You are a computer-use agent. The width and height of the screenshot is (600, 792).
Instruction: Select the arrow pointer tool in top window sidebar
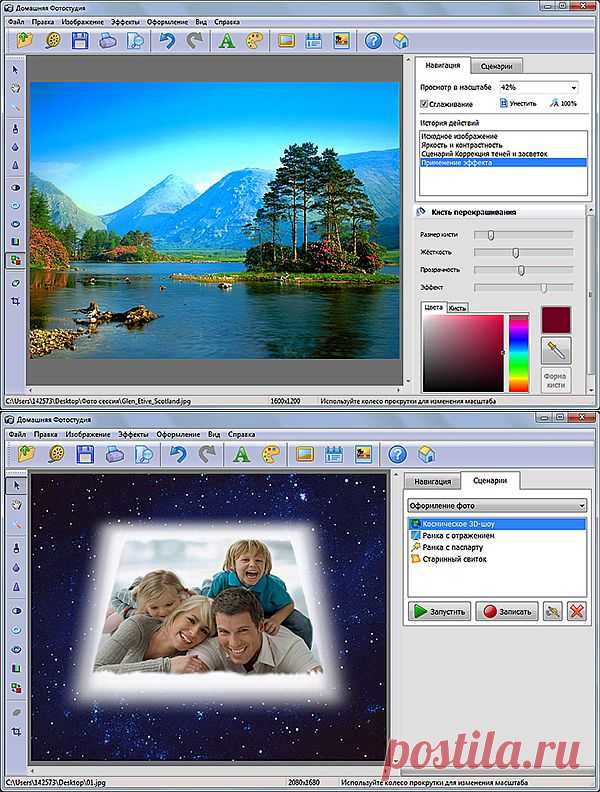(x=16, y=69)
